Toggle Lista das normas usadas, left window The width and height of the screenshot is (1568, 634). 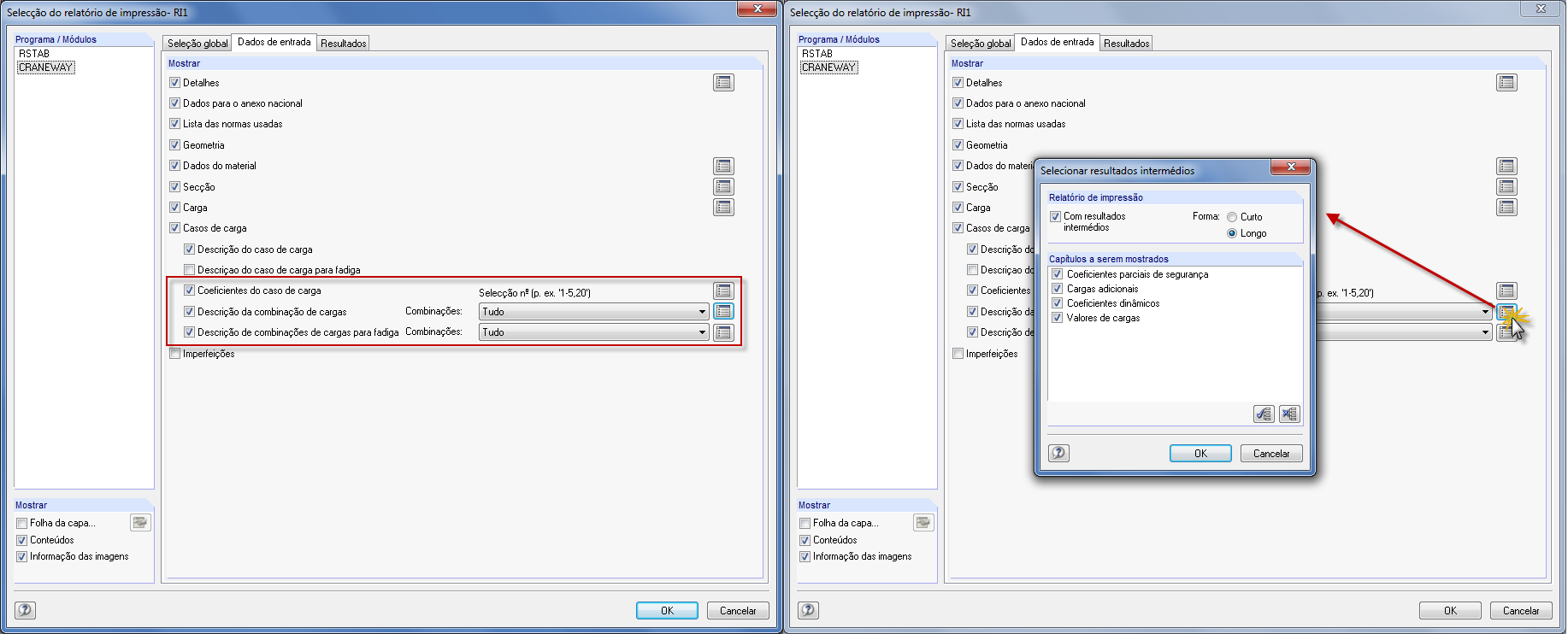174,124
